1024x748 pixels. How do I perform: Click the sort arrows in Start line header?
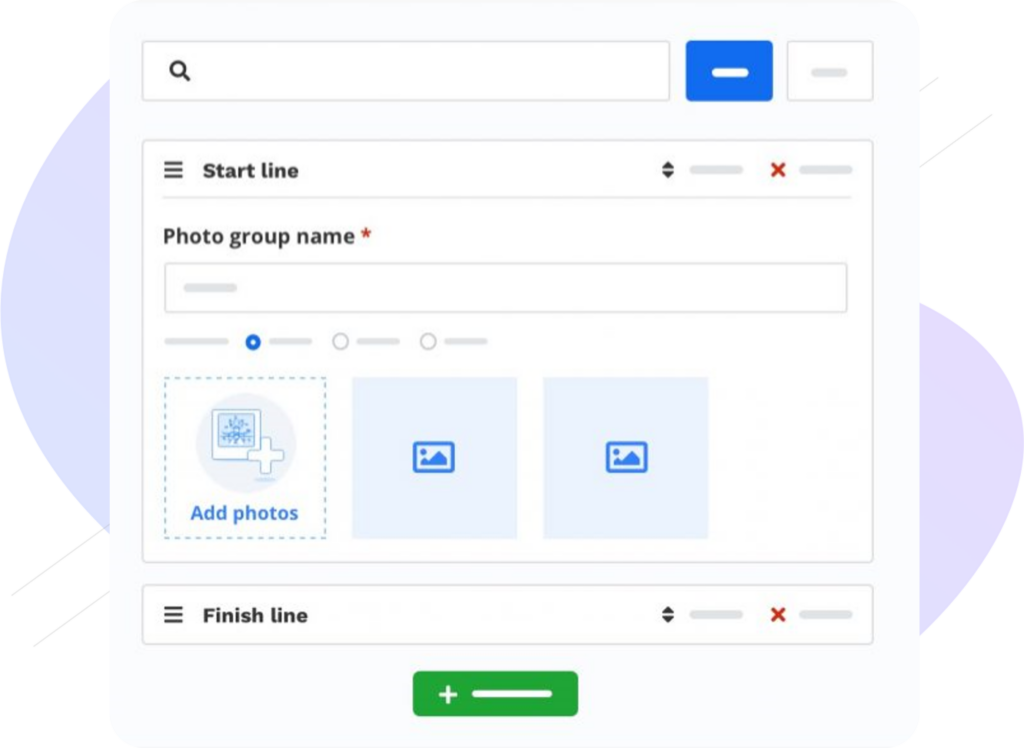tap(668, 170)
